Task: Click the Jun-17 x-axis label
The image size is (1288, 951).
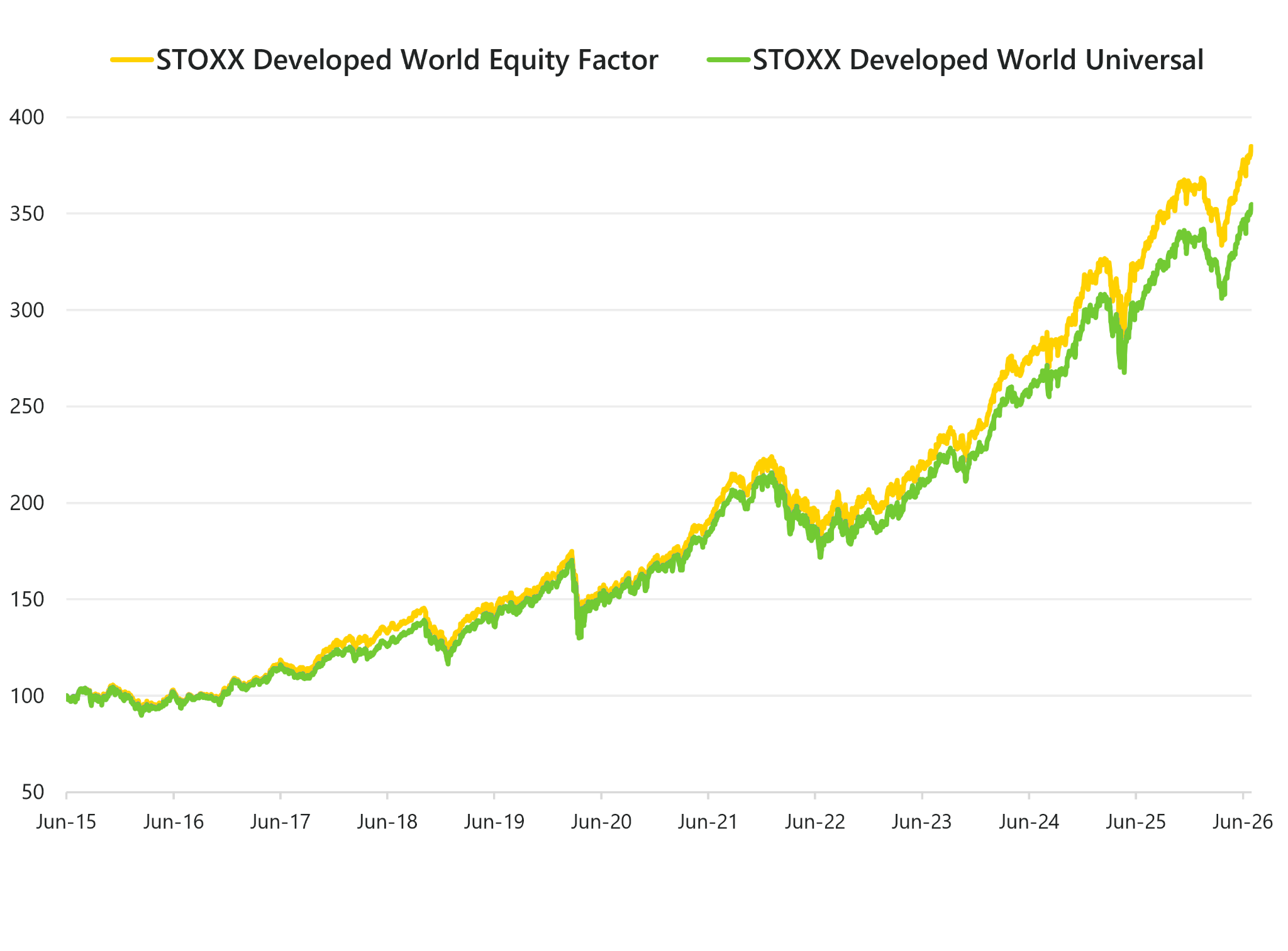Action: click(x=280, y=822)
